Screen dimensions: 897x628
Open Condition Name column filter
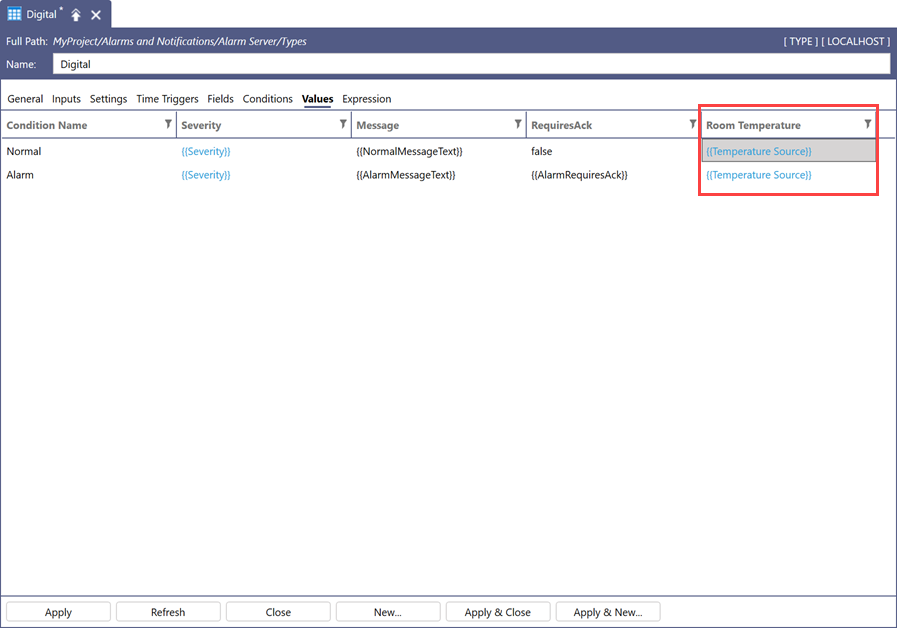point(168,124)
